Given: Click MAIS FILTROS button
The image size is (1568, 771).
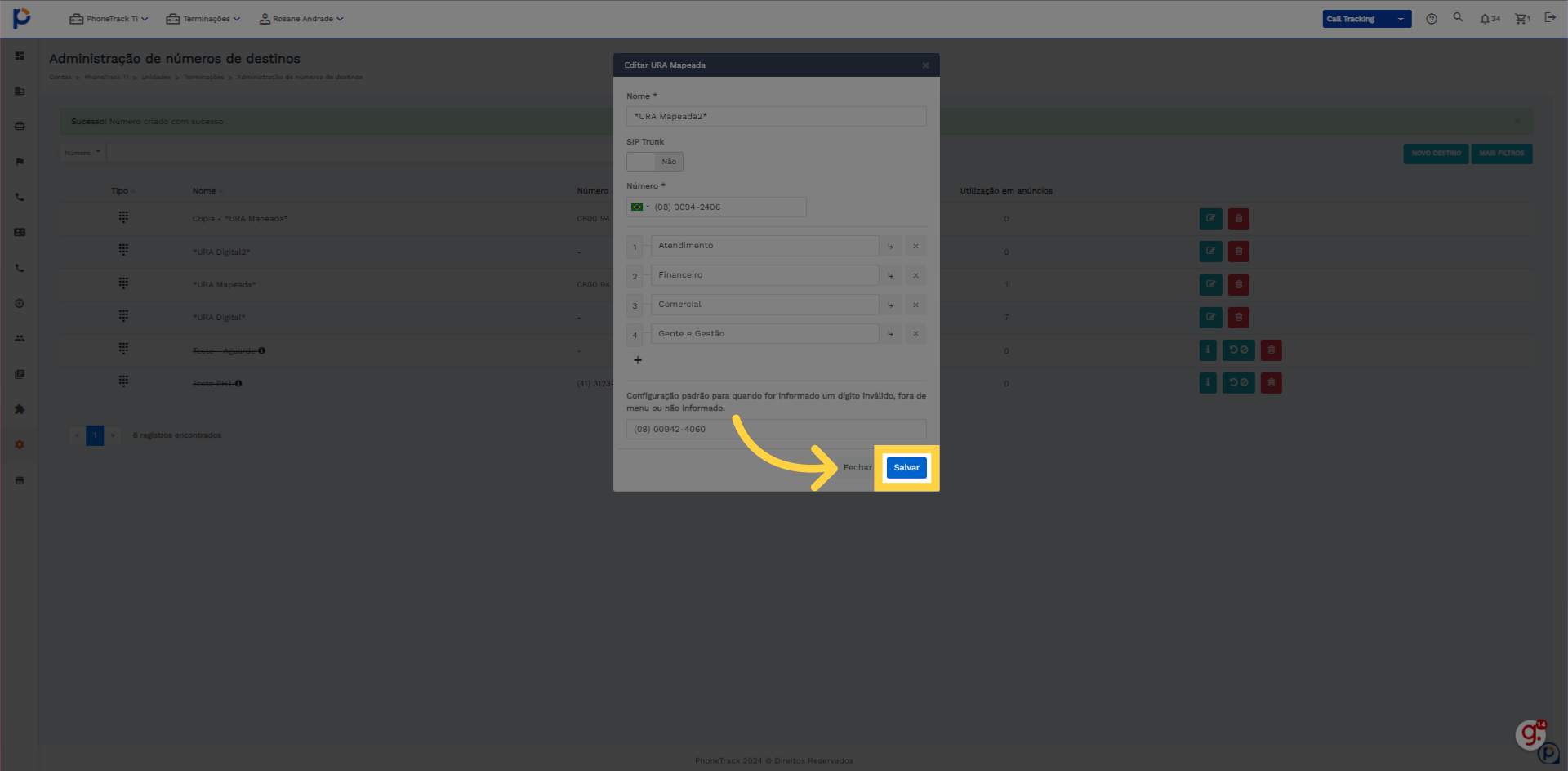Looking at the screenshot, I should click(x=1501, y=154).
